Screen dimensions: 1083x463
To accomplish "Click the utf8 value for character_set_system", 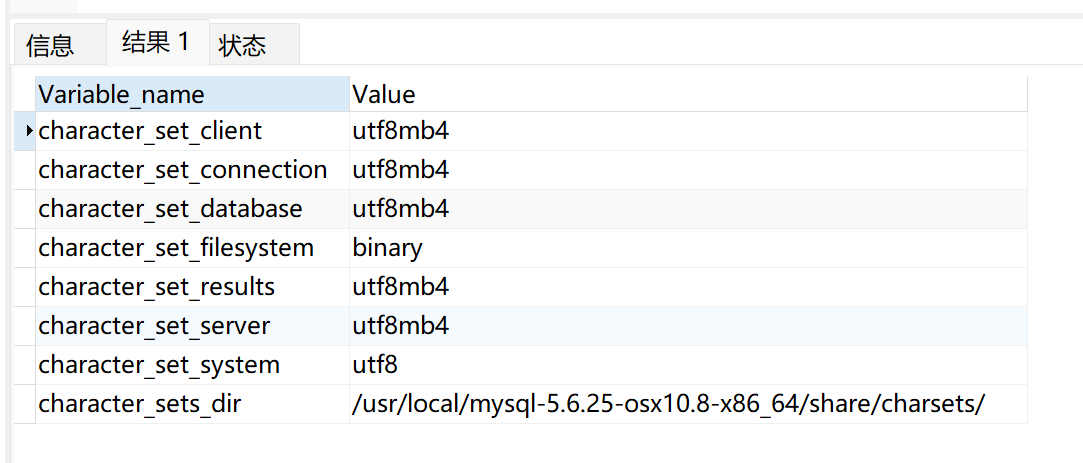I will point(375,365).
